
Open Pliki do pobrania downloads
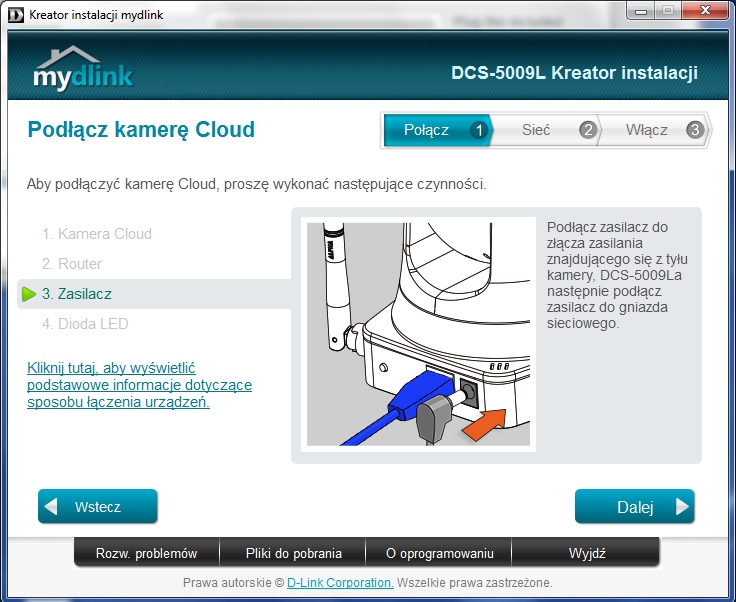pos(293,553)
